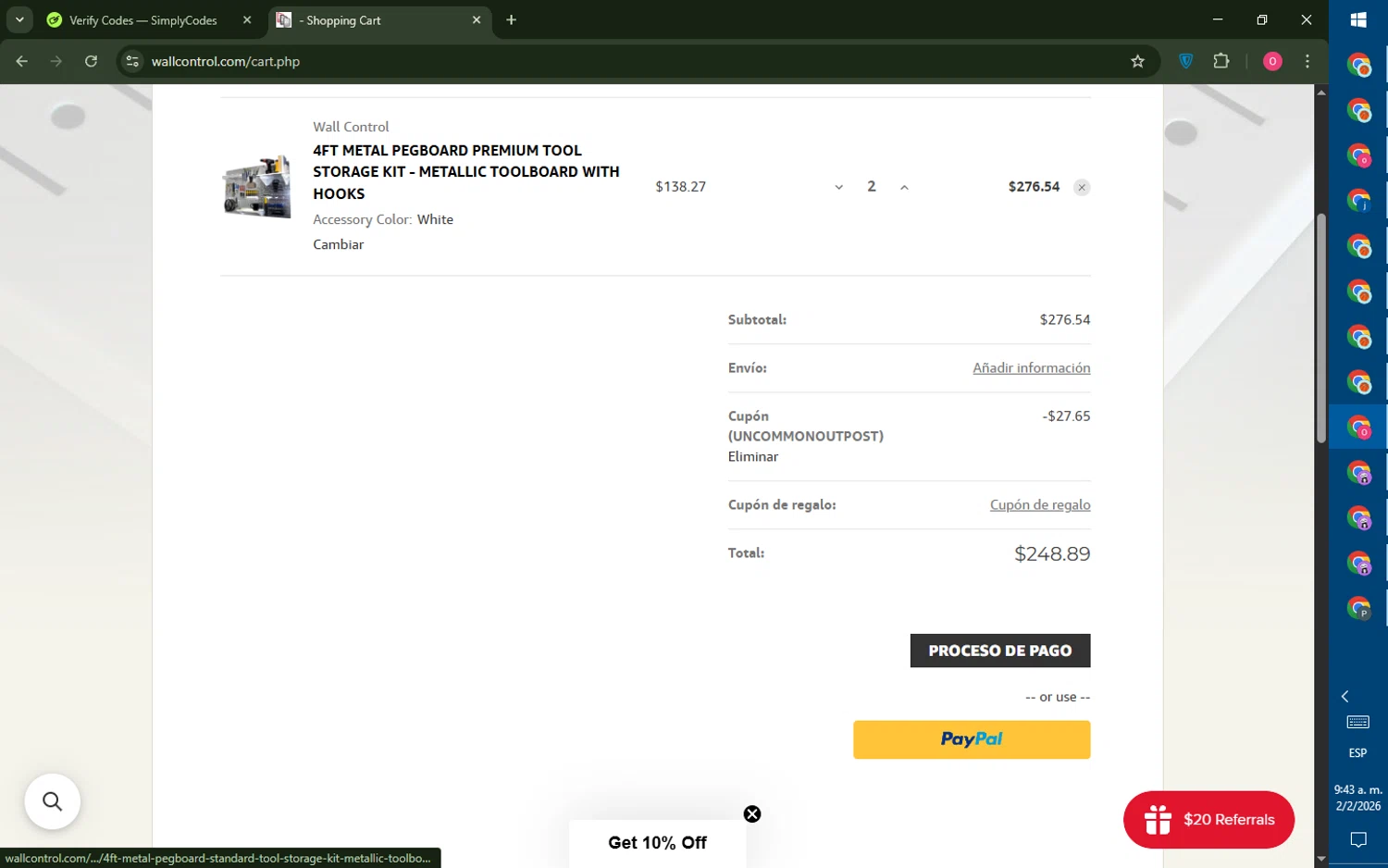Click the item total $276.54 in product row
Screen dimensions: 1388x868
point(1034,186)
